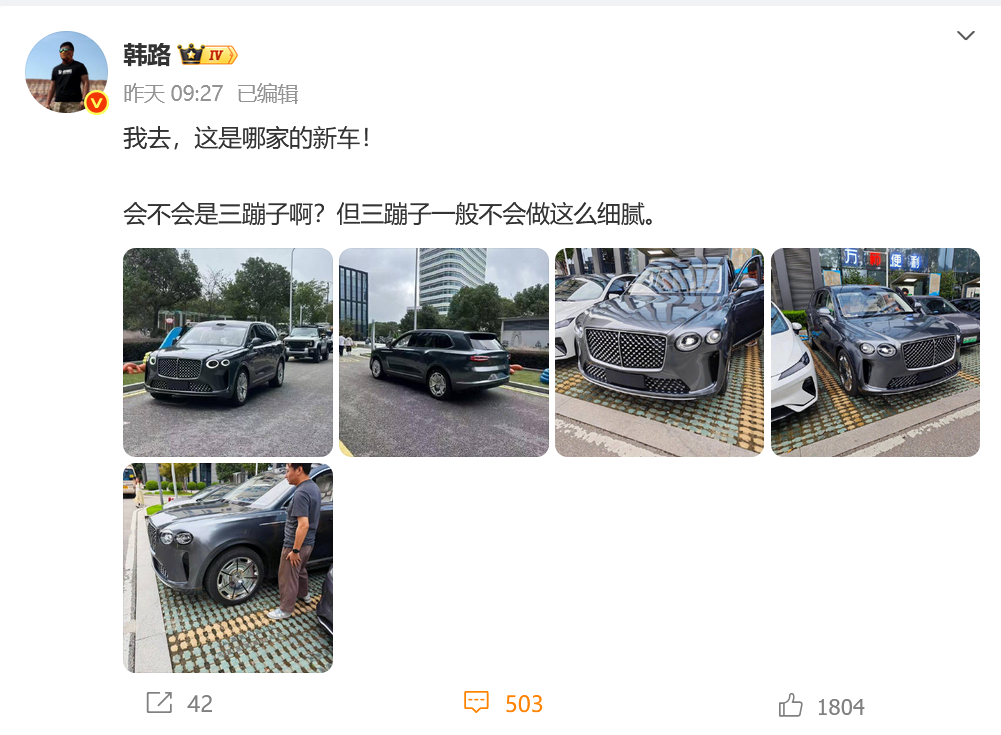
Task: Click the orange verified V badge
Action: click(x=96, y=102)
